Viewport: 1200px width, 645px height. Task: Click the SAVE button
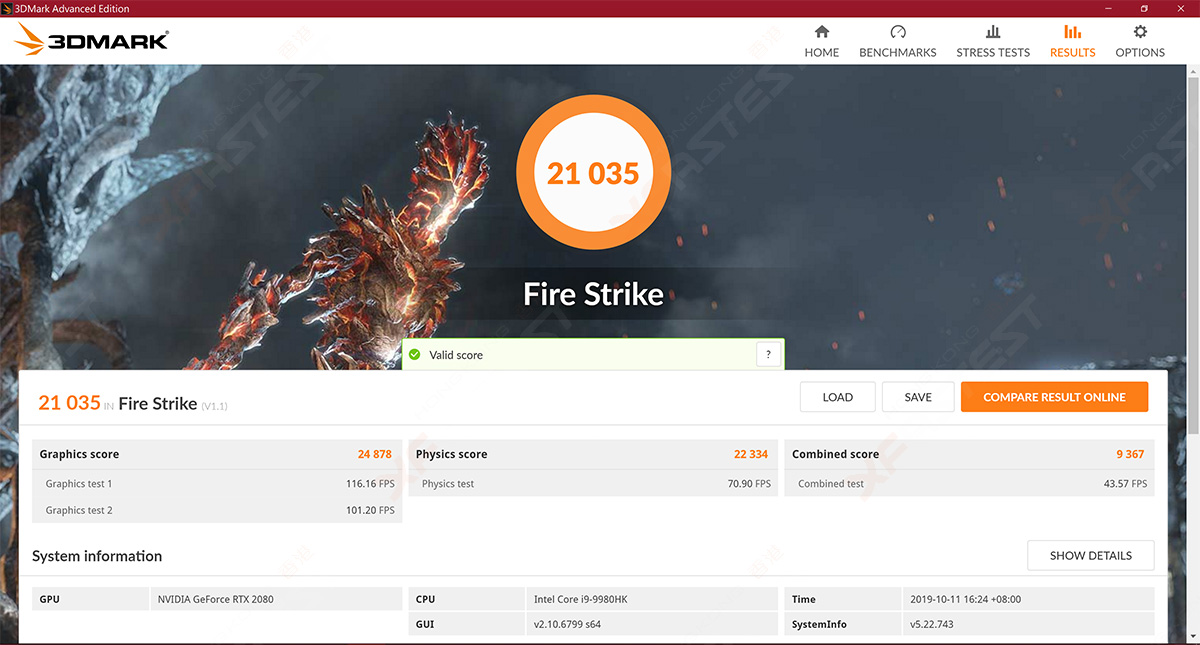coord(918,397)
